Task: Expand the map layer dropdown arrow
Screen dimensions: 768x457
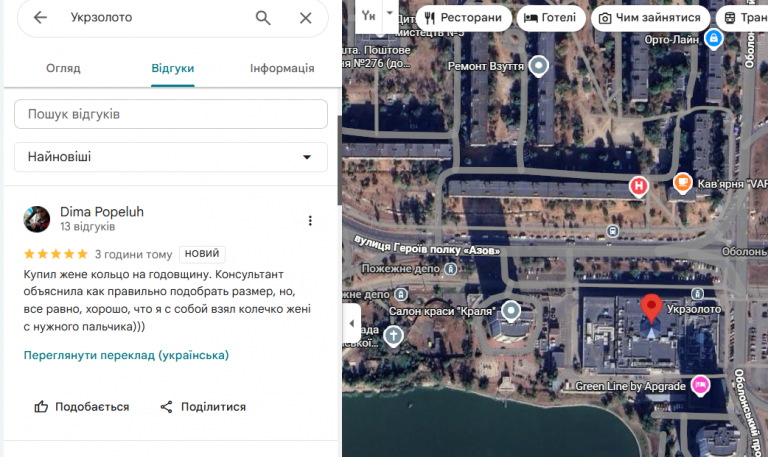Action: point(390,13)
